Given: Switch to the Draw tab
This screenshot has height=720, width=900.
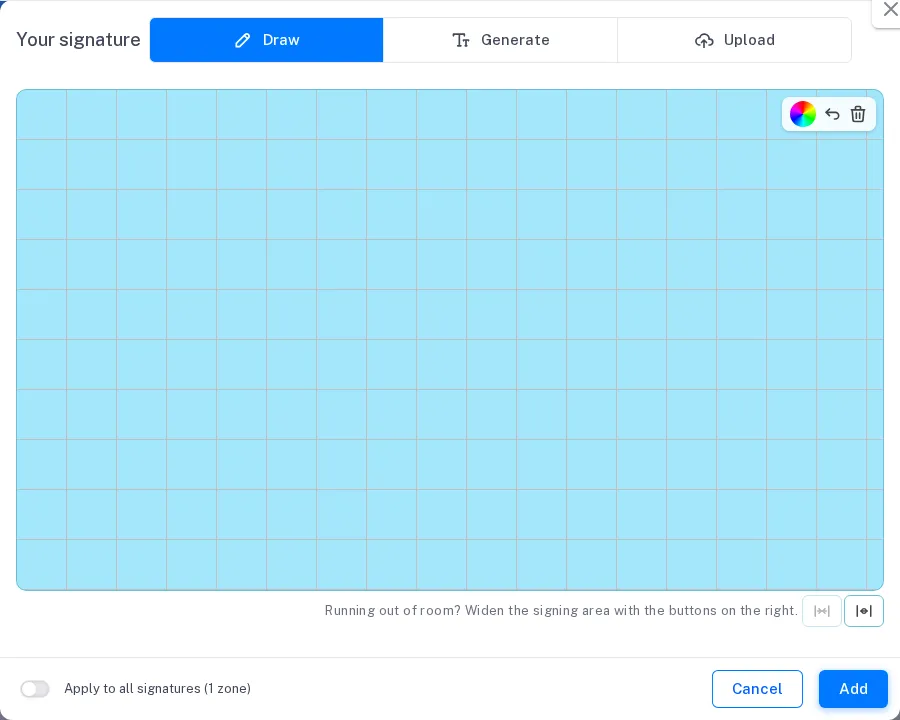Looking at the screenshot, I should pos(266,40).
